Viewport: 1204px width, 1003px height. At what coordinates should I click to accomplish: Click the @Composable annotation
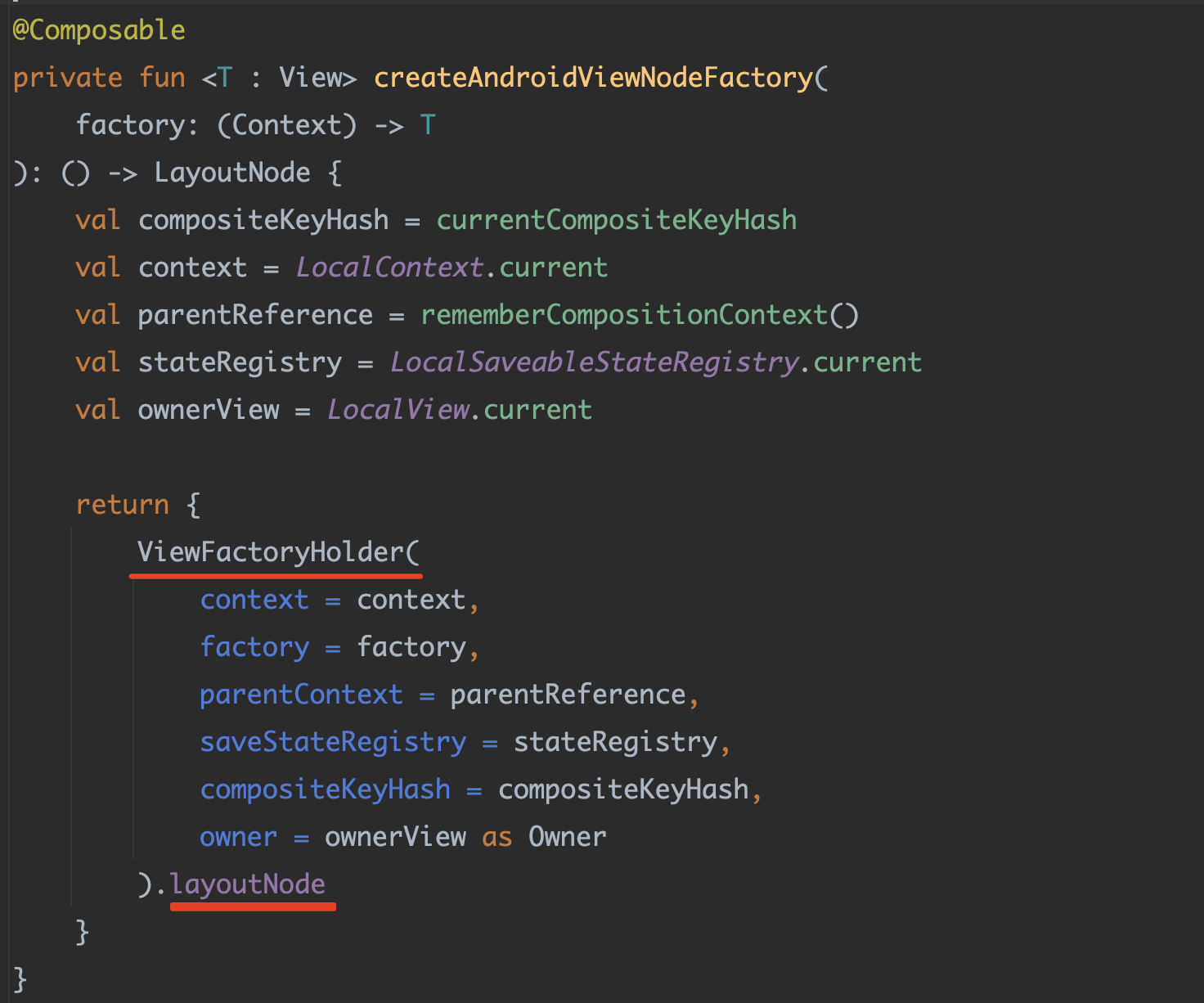click(x=99, y=30)
